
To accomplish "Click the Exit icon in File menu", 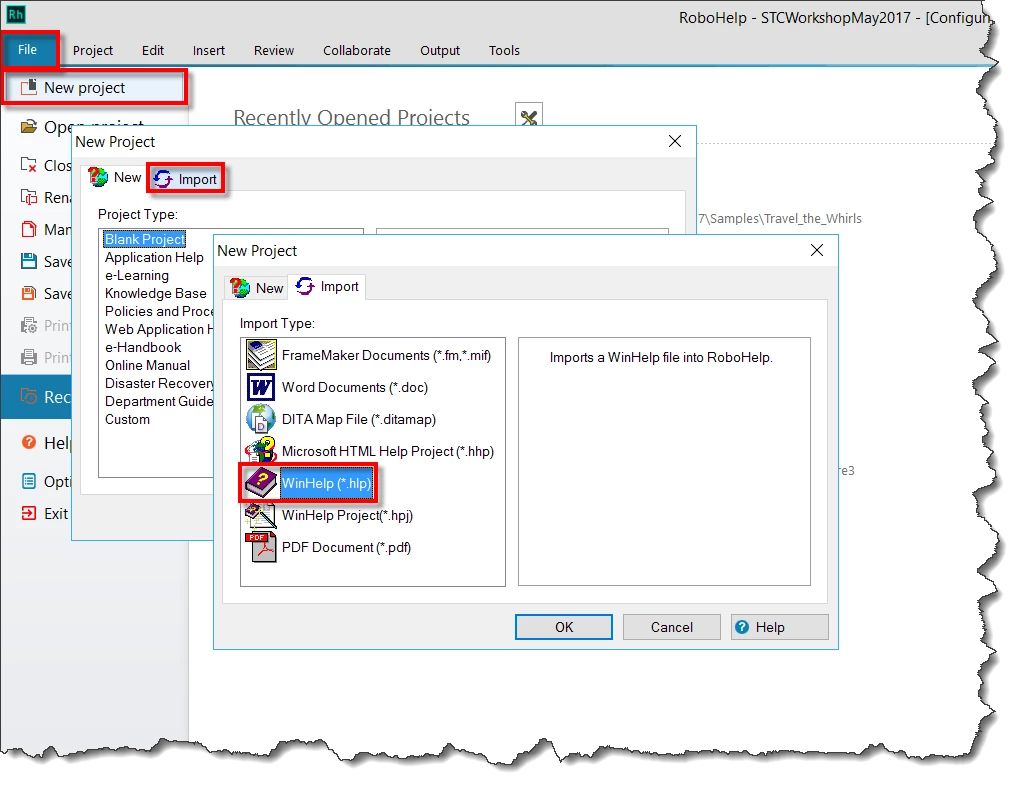I will click(29, 513).
